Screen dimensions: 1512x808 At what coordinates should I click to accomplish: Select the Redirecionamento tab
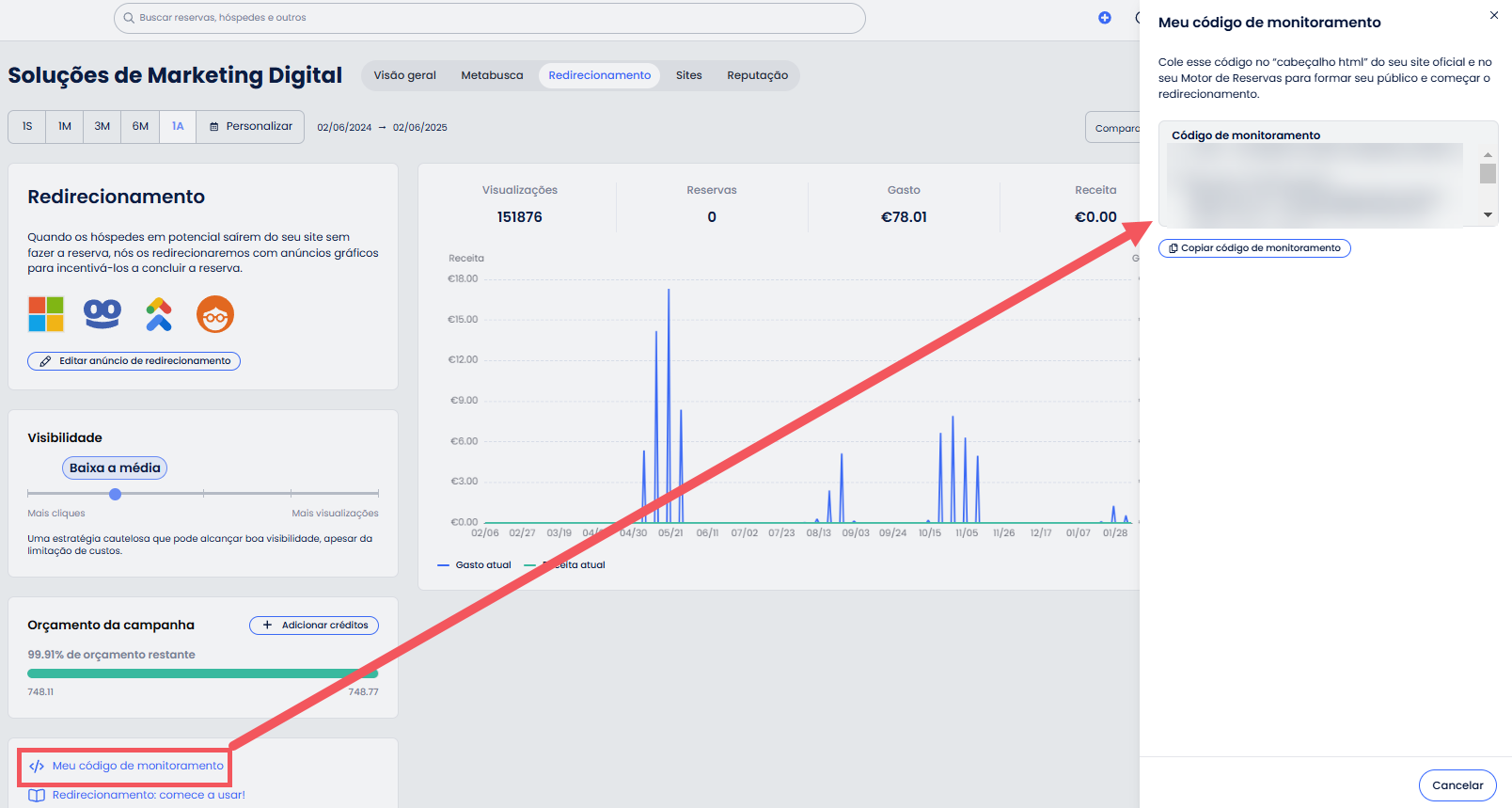point(600,75)
